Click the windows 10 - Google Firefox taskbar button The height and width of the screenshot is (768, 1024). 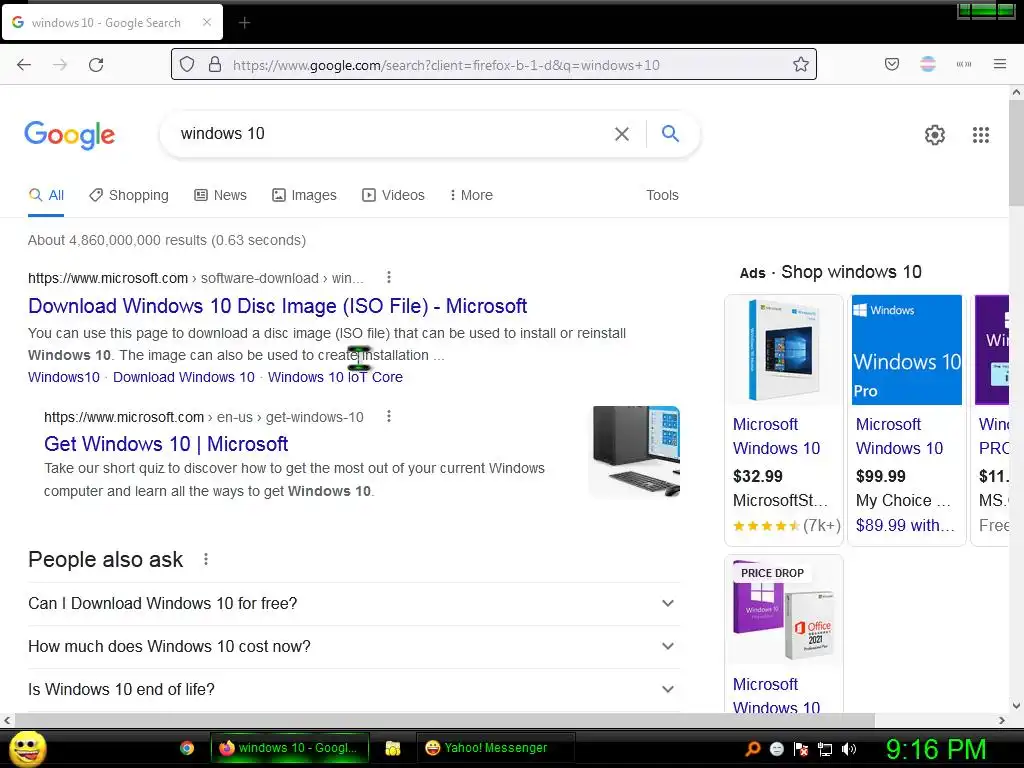(x=289, y=748)
